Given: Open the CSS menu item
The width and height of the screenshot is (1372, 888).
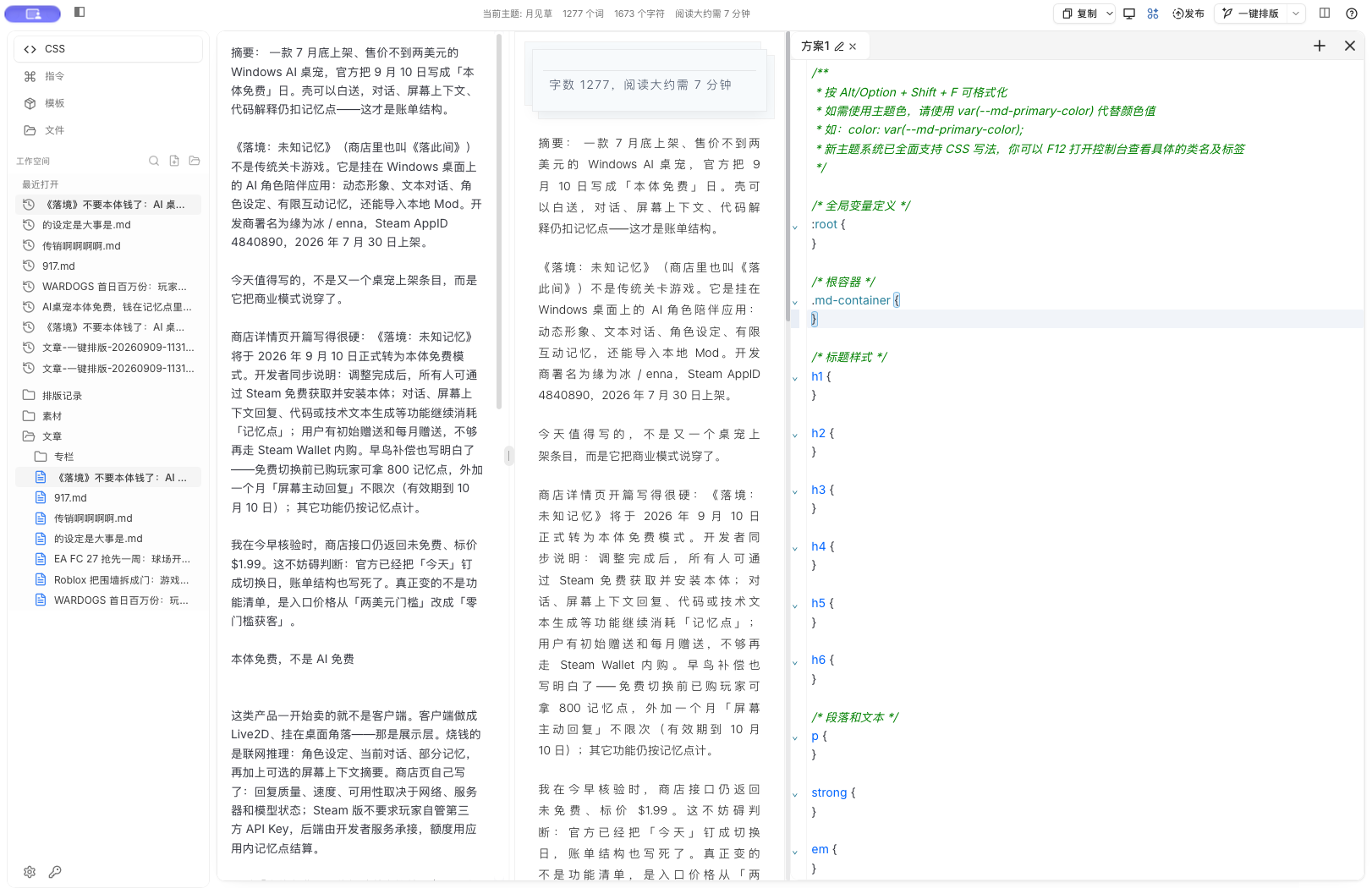Looking at the screenshot, I should tap(108, 49).
